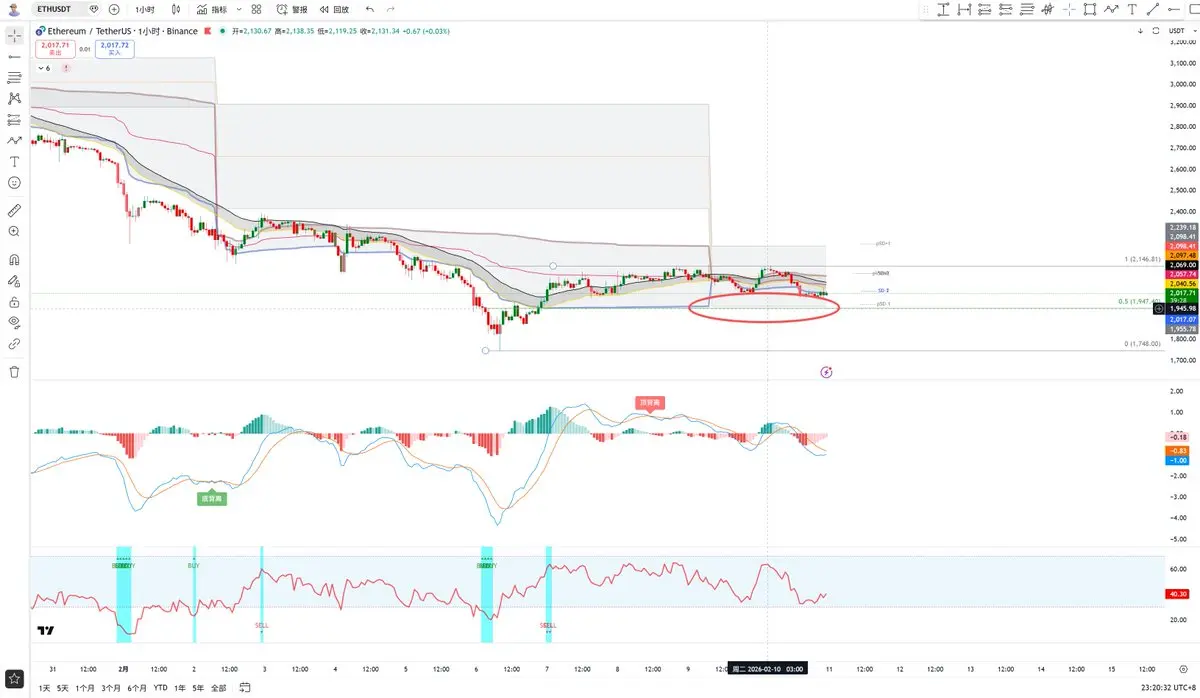Set range to 全部
Image resolution: width=1200 pixels, height=698 pixels.
click(219, 688)
